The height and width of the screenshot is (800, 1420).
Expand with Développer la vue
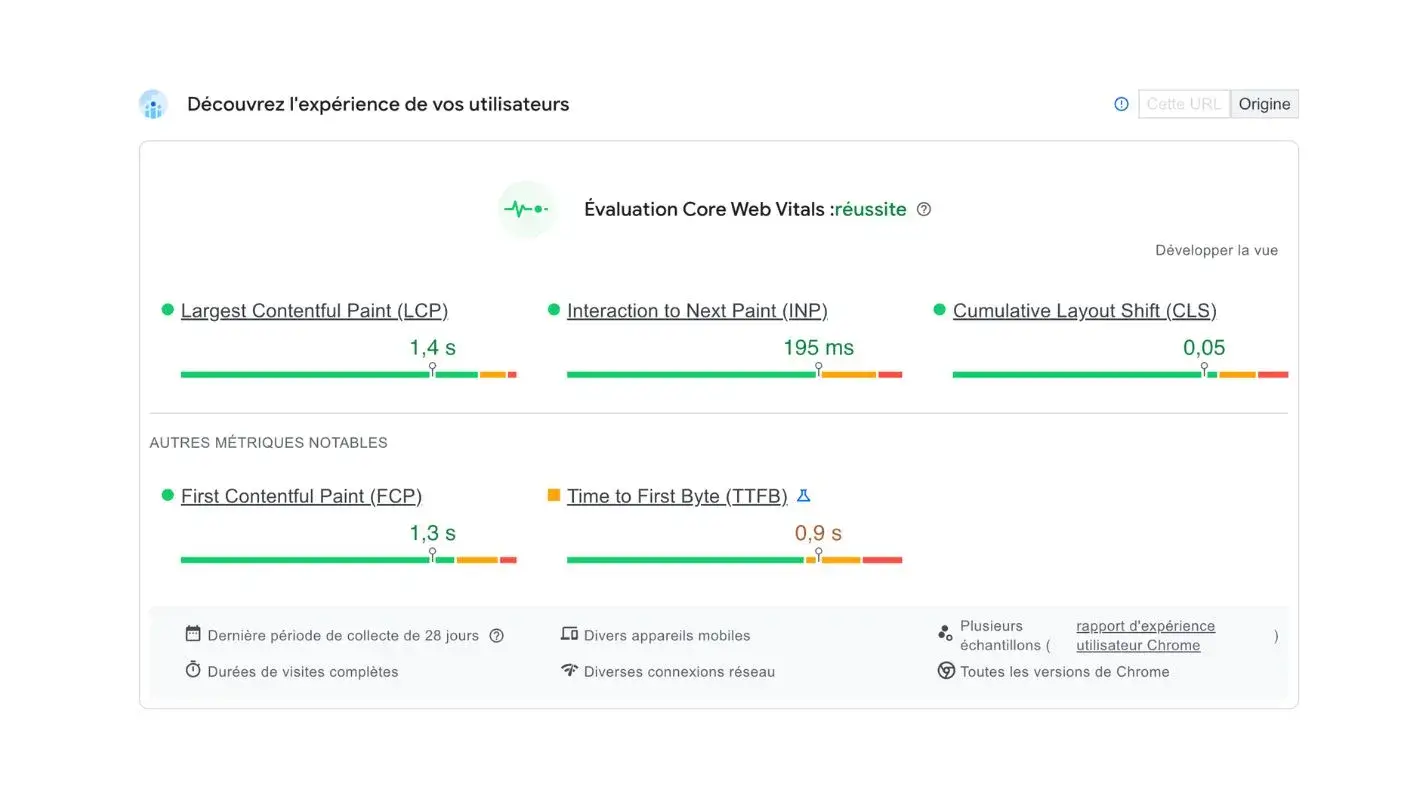click(x=1216, y=250)
